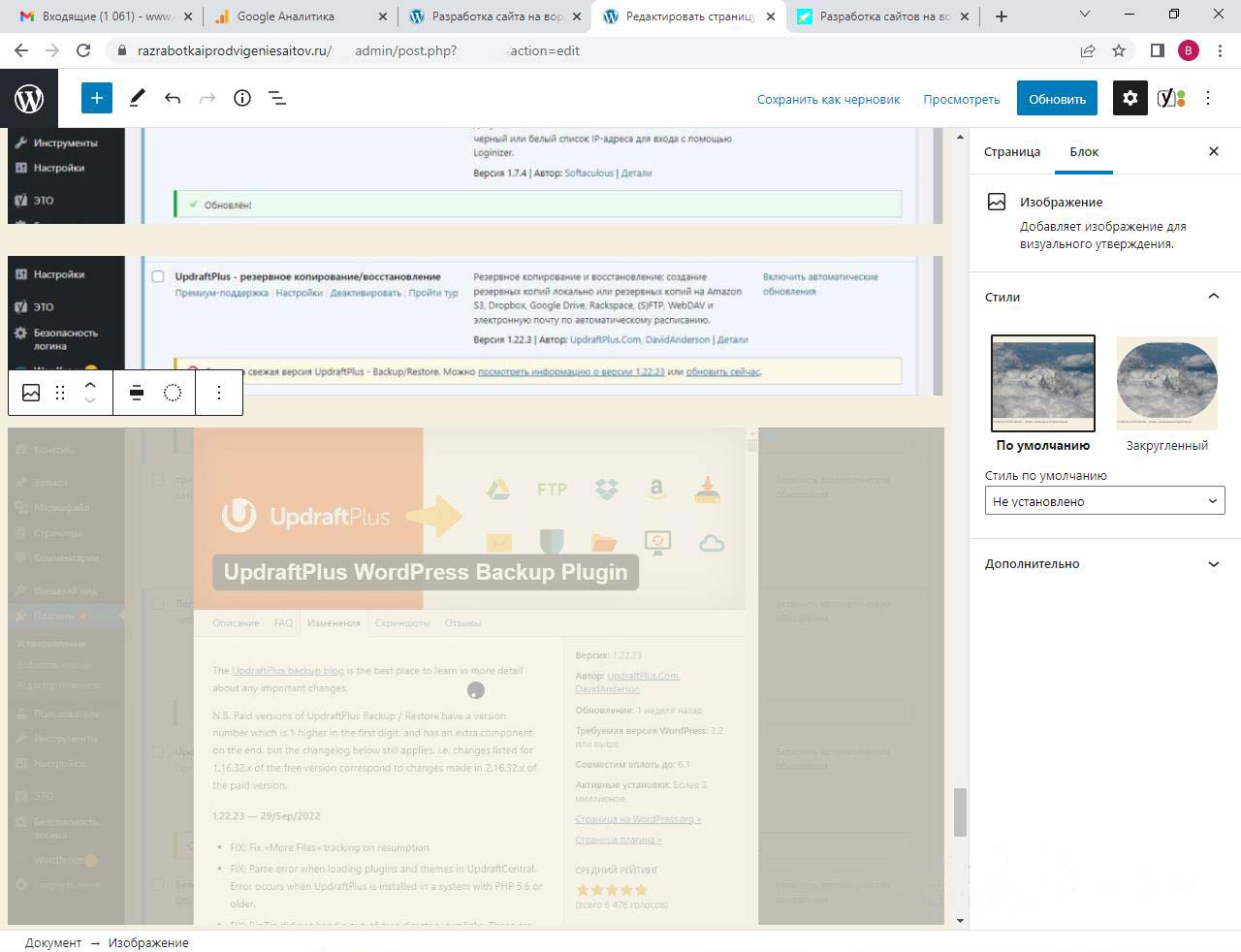Viewport: 1241px width, 952px height.
Task: Collapse the Styles panel section
Action: click(1212, 297)
